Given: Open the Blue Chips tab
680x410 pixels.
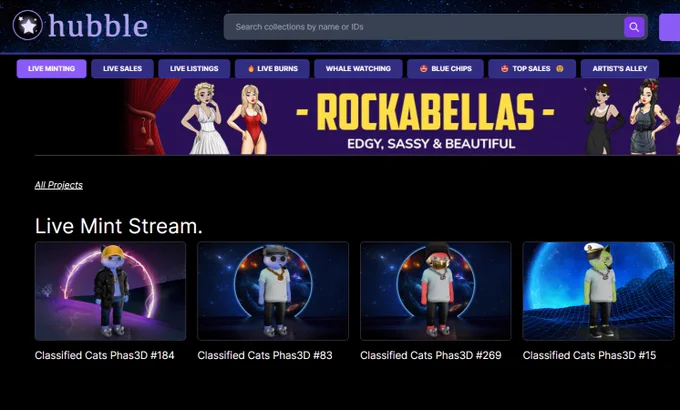Looking at the screenshot, I should click(x=445, y=69).
